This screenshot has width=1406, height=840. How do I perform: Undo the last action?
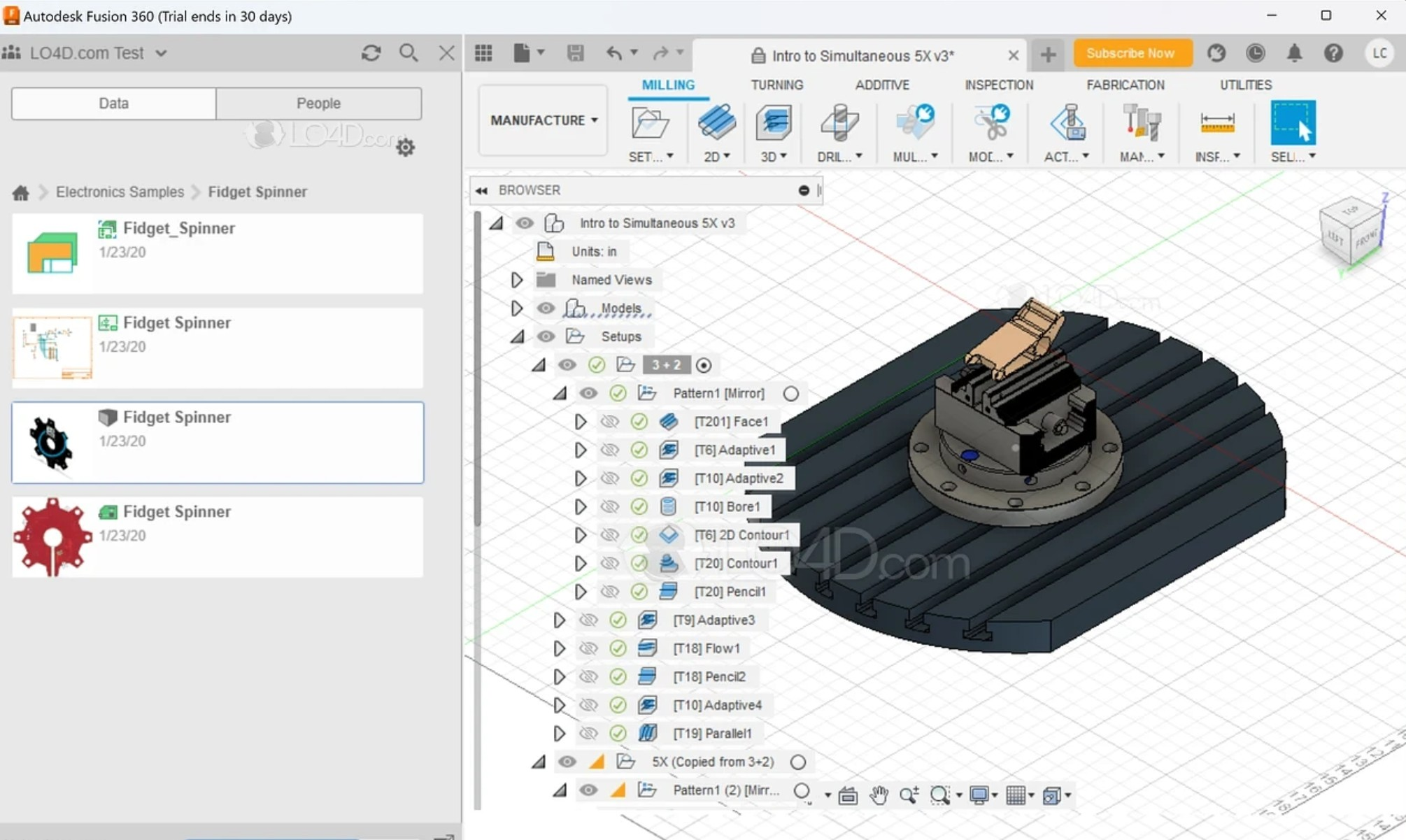coord(613,53)
